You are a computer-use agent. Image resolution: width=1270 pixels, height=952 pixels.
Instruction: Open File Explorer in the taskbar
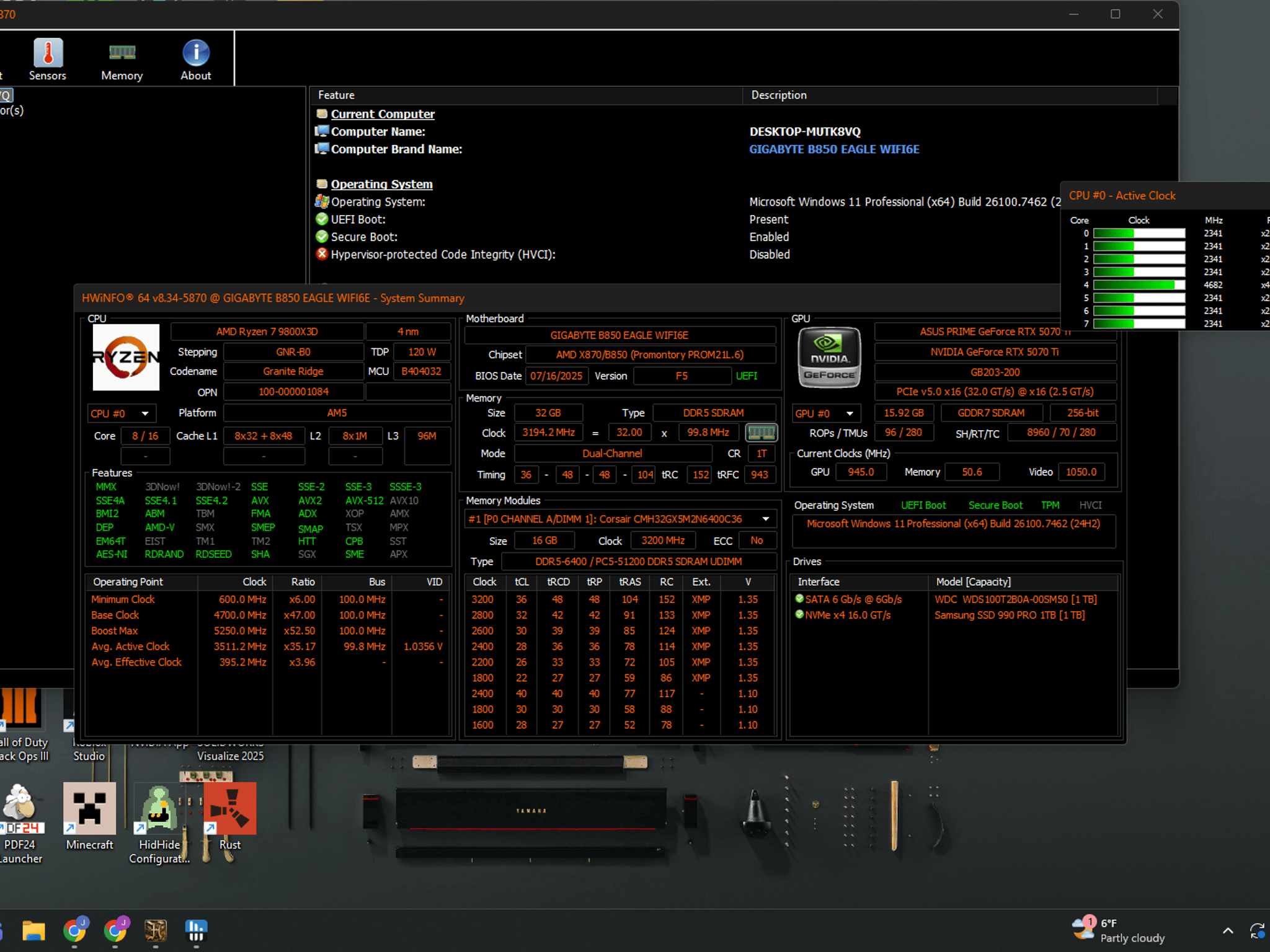click(34, 930)
